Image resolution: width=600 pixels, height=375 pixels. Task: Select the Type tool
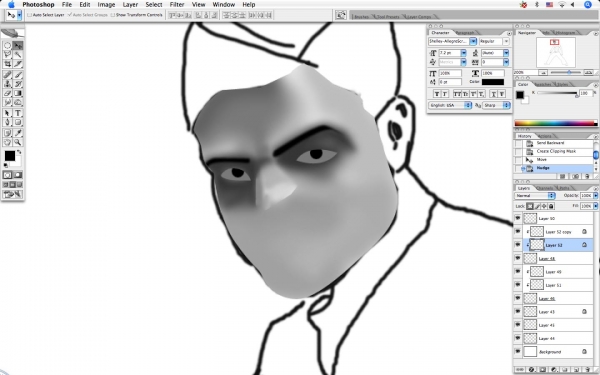click(x=18, y=113)
